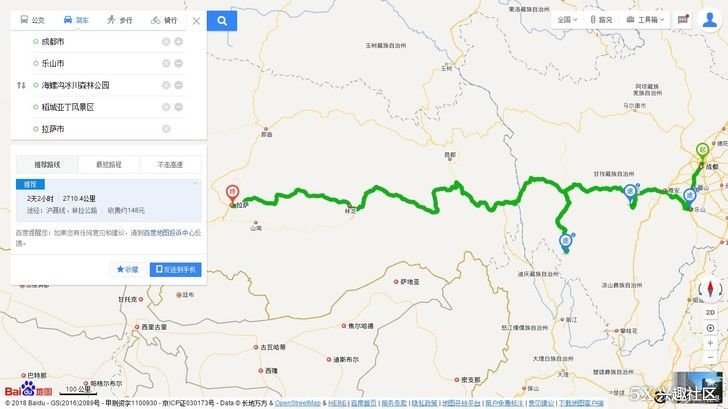Switch to the 步行 walking mode tab

pos(119,20)
